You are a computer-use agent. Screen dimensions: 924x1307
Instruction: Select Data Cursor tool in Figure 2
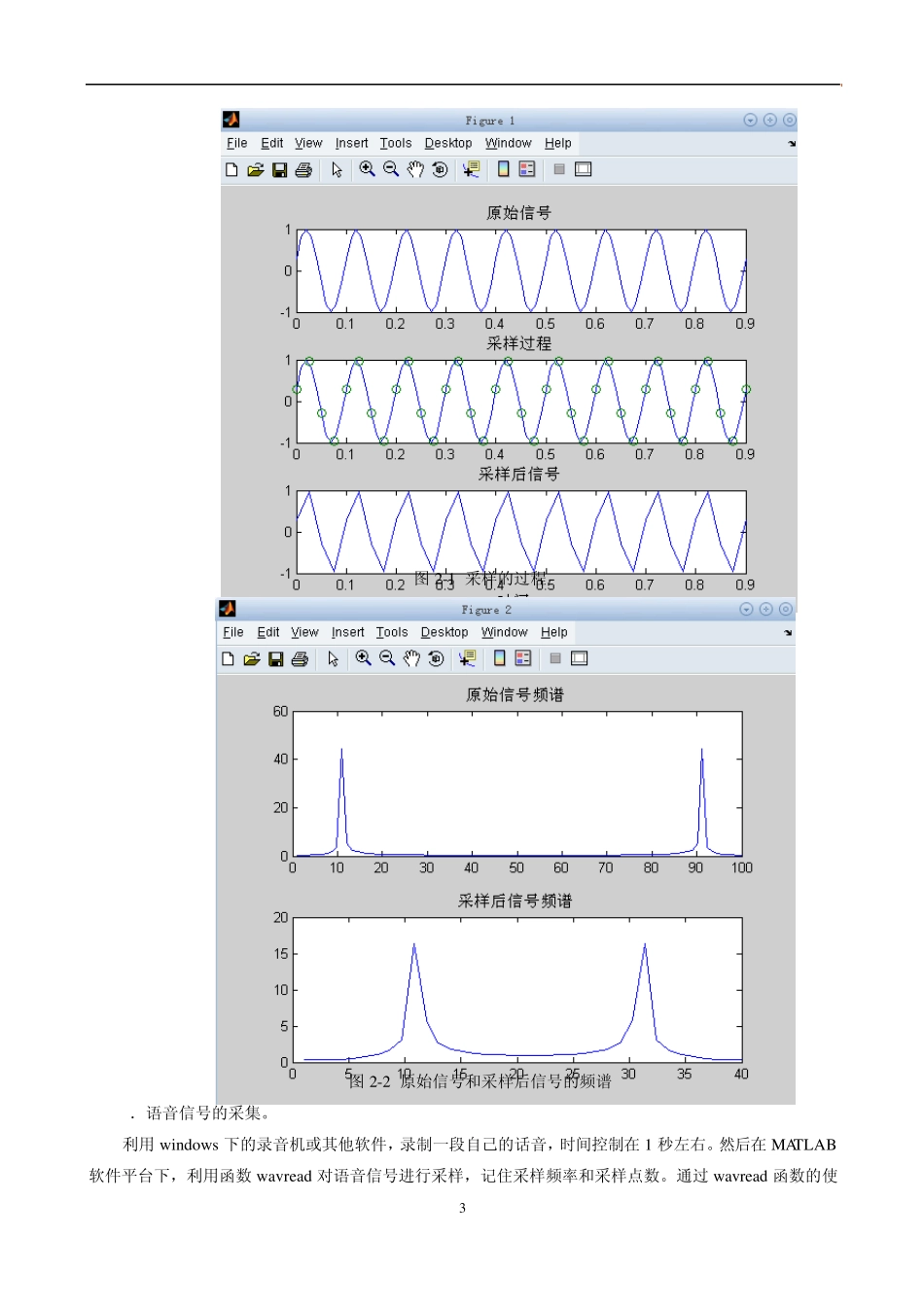[x=467, y=658]
